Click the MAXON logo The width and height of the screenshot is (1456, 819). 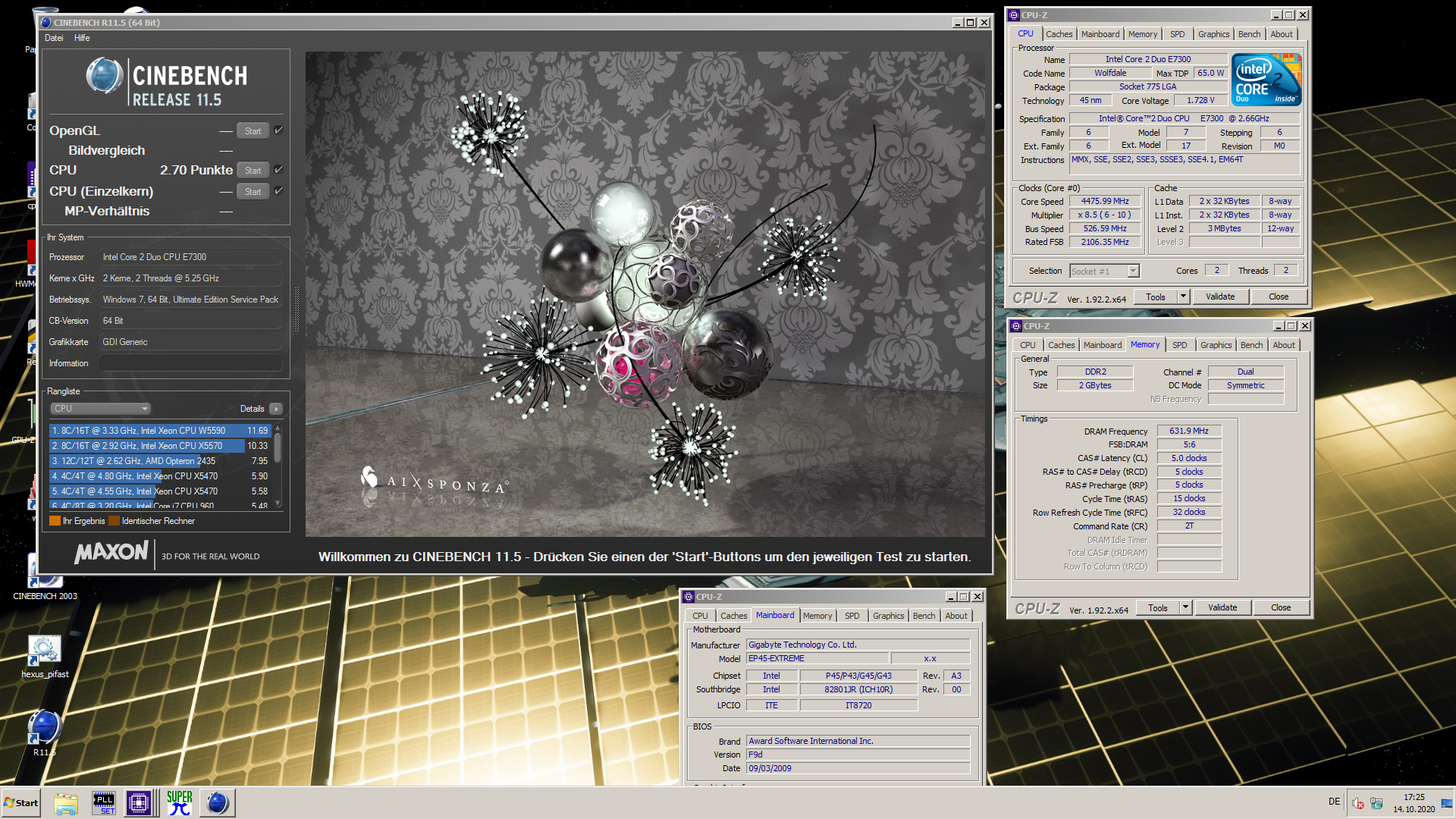pyautogui.click(x=111, y=552)
